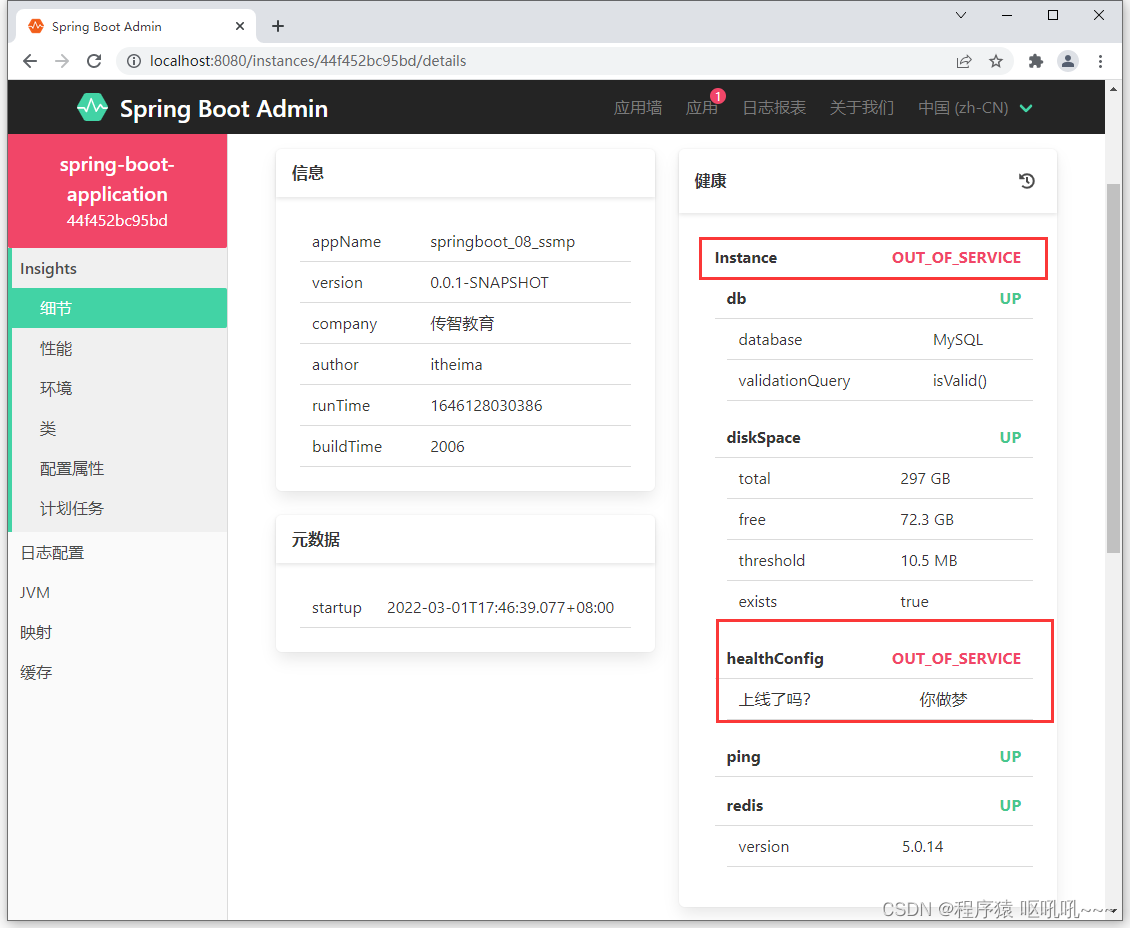
Task: Click the 信息 card heading
Action: tap(308, 173)
